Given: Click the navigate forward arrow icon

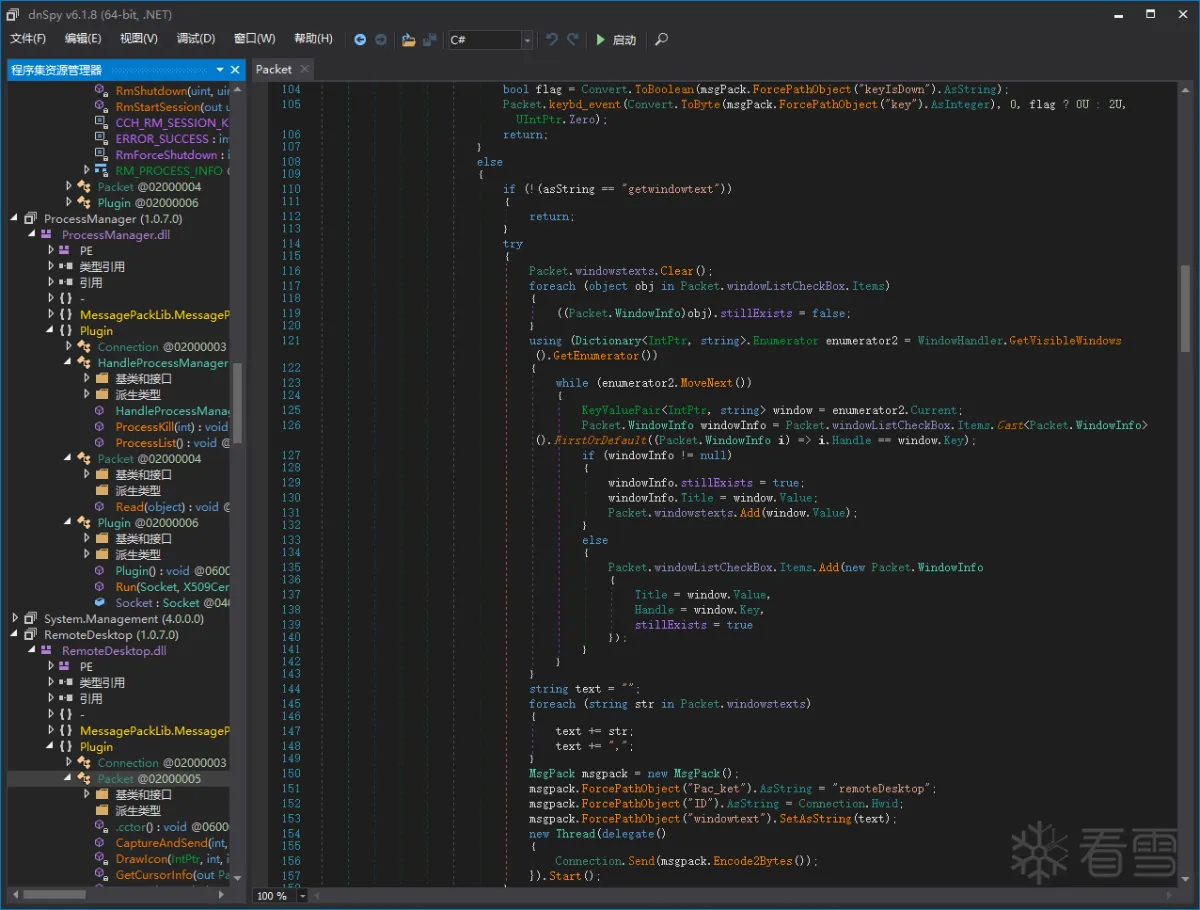Looking at the screenshot, I should click(x=381, y=40).
